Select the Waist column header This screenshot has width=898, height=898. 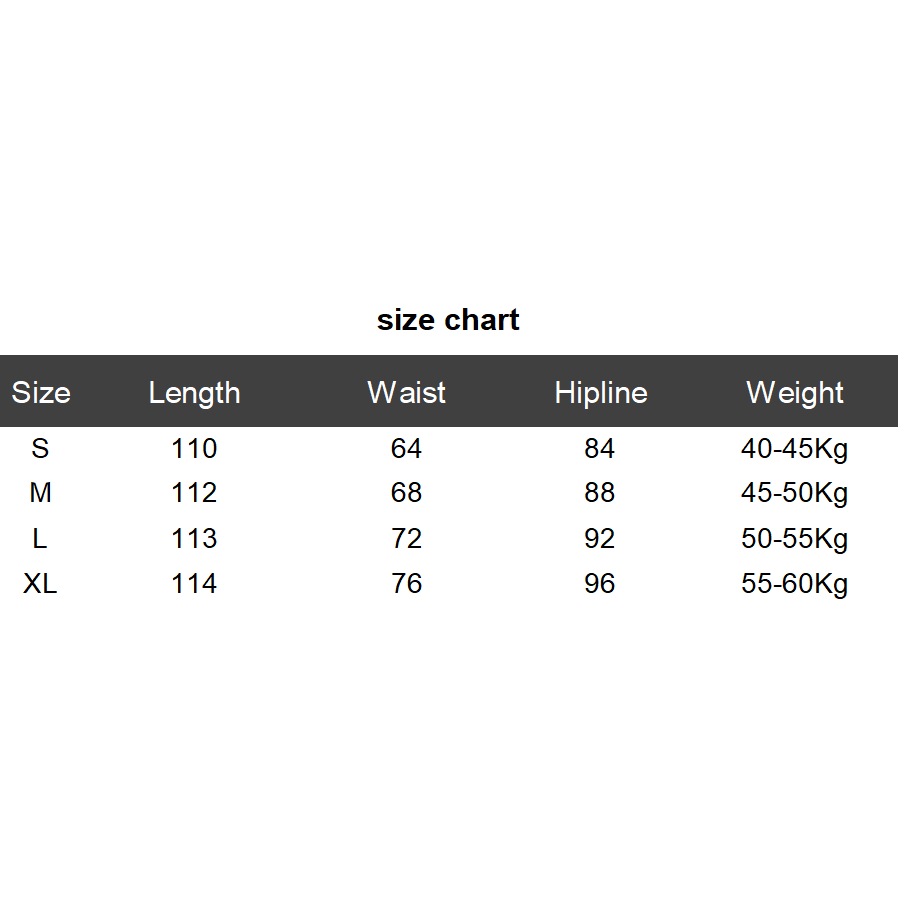click(406, 392)
